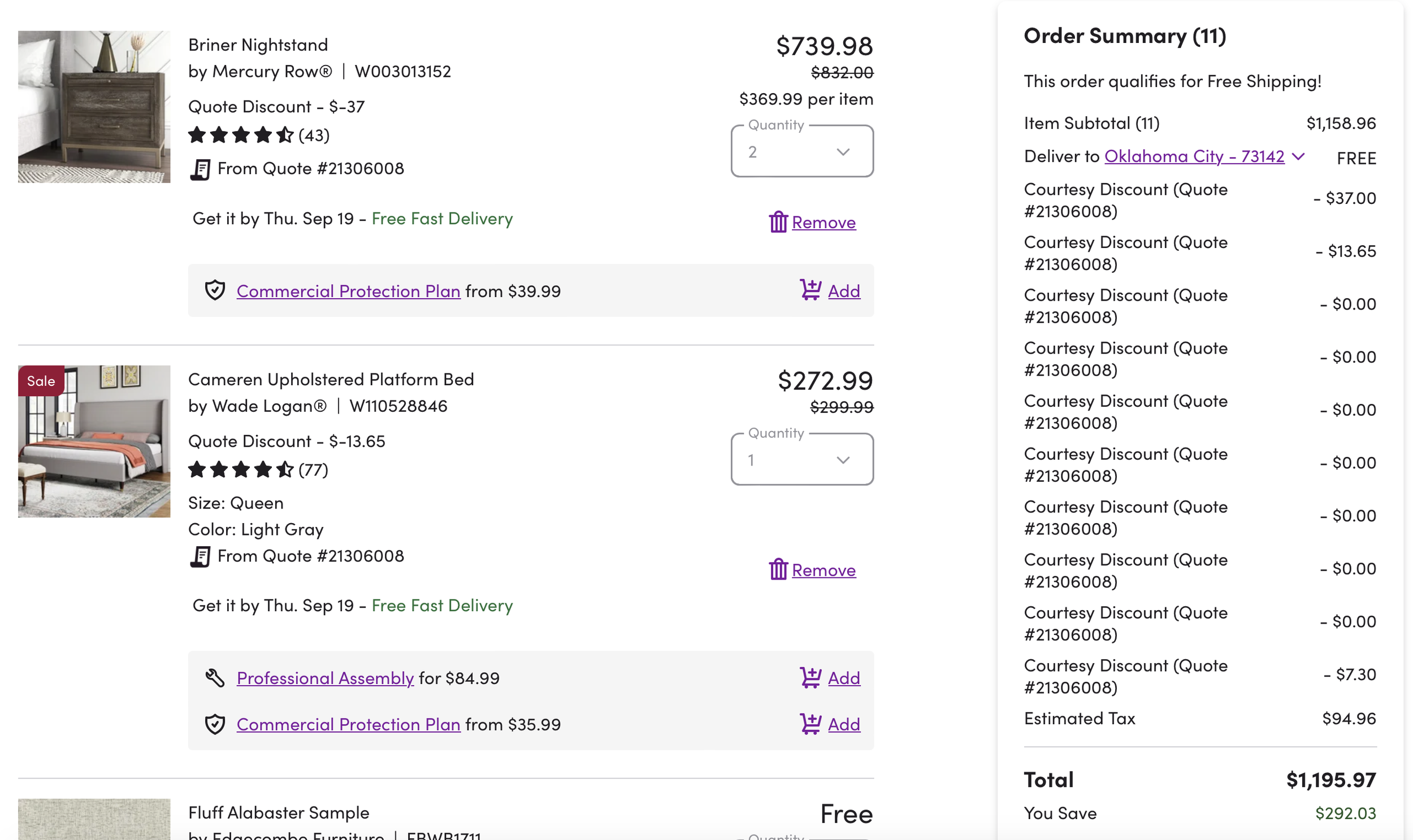This screenshot has width=1413, height=840.
Task: Click quote receipt icon under Briner Nightstand
Action: coord(200,169)
